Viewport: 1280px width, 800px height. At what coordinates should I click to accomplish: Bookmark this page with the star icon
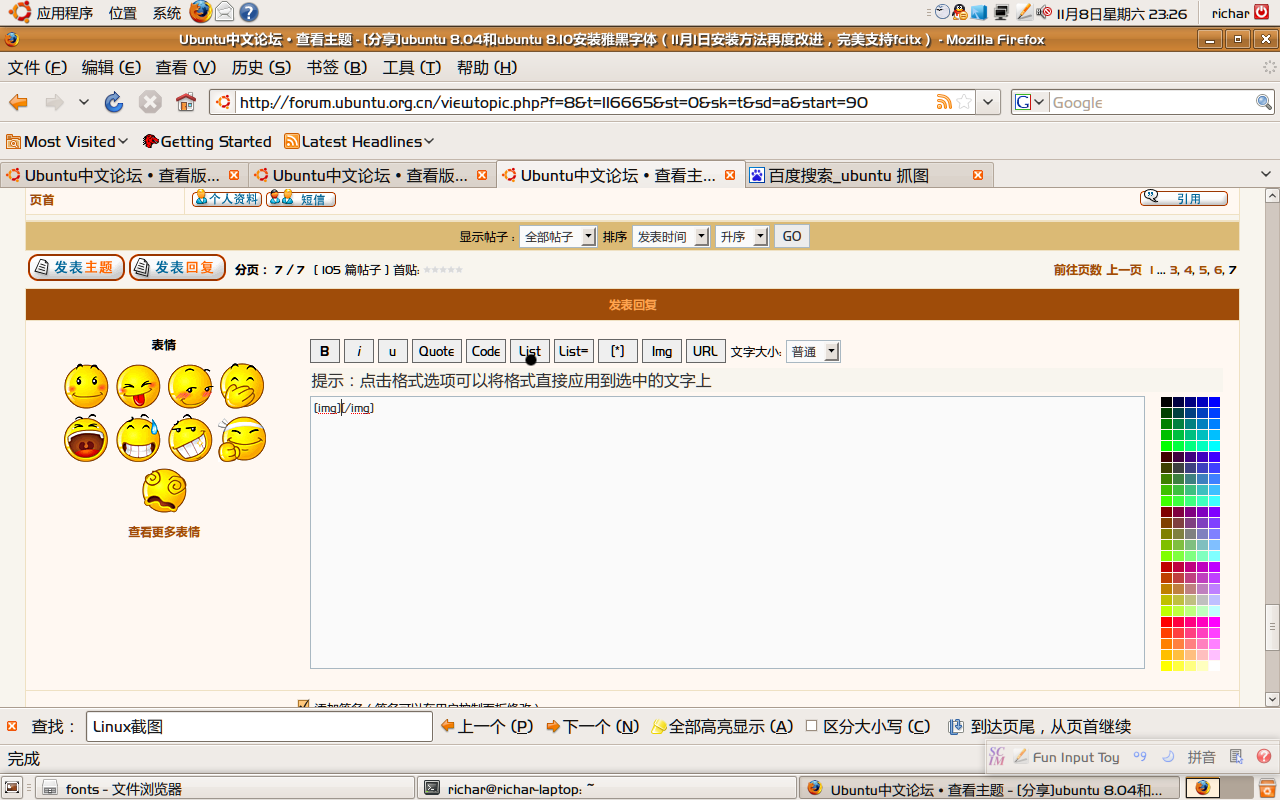[x=964, y=102]
